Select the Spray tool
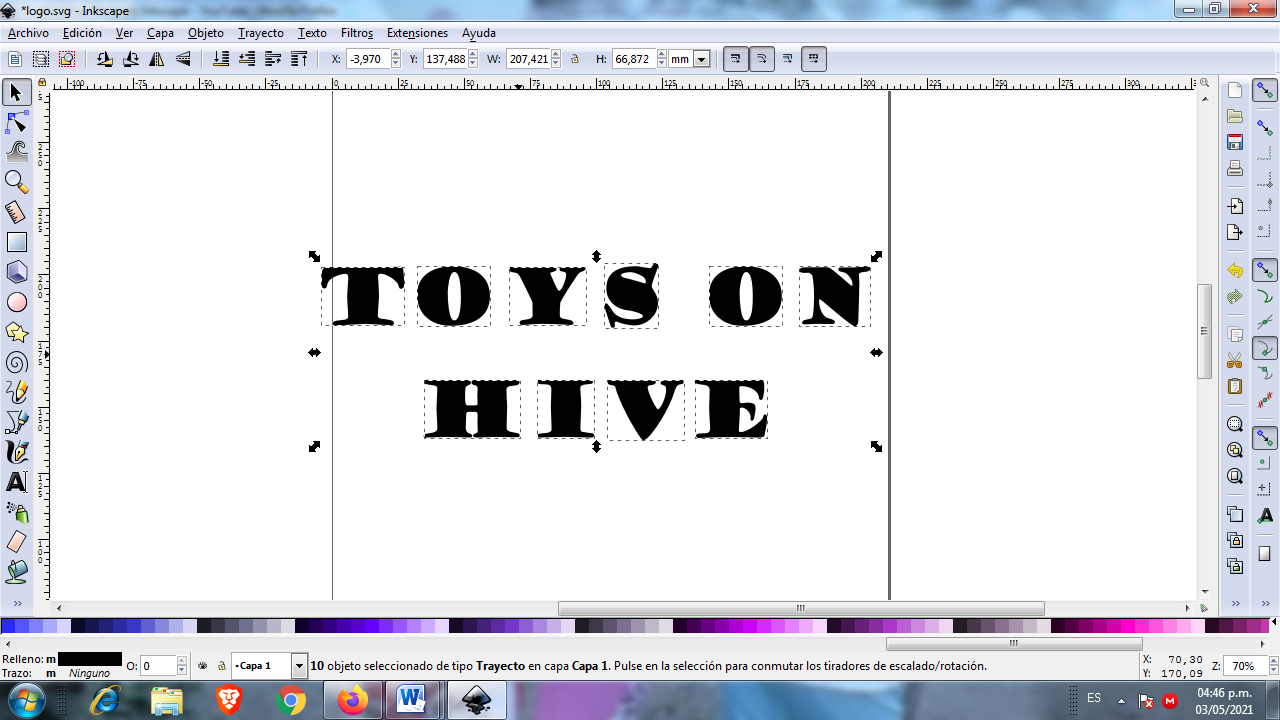 (x=16, y=512)
